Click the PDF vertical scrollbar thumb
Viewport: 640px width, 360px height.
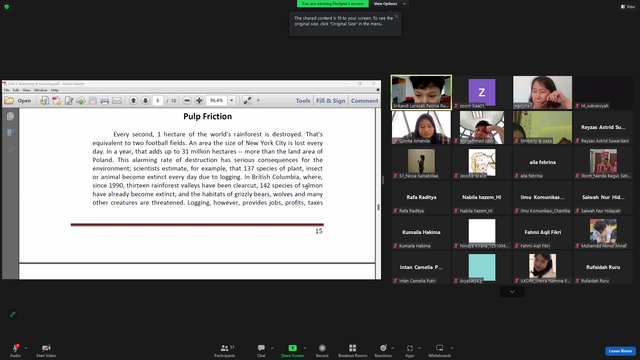[x=378, y=207]
